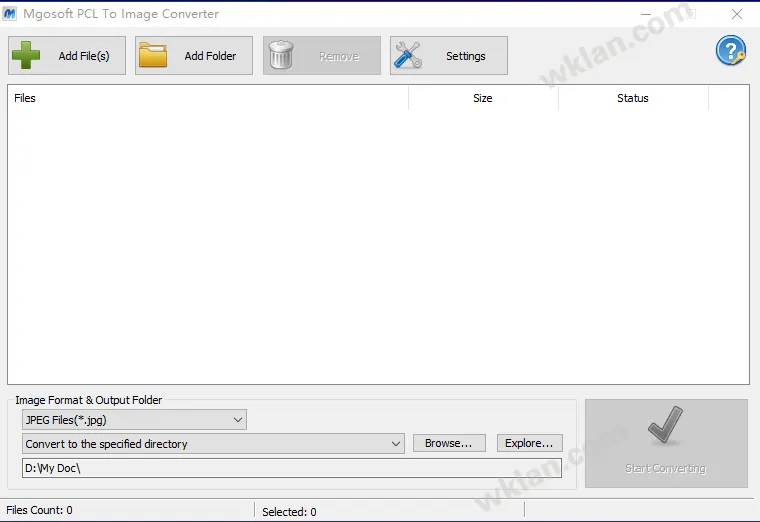760x522 pixels.
Task: Click the Browse... button
Action: point(449,443)
